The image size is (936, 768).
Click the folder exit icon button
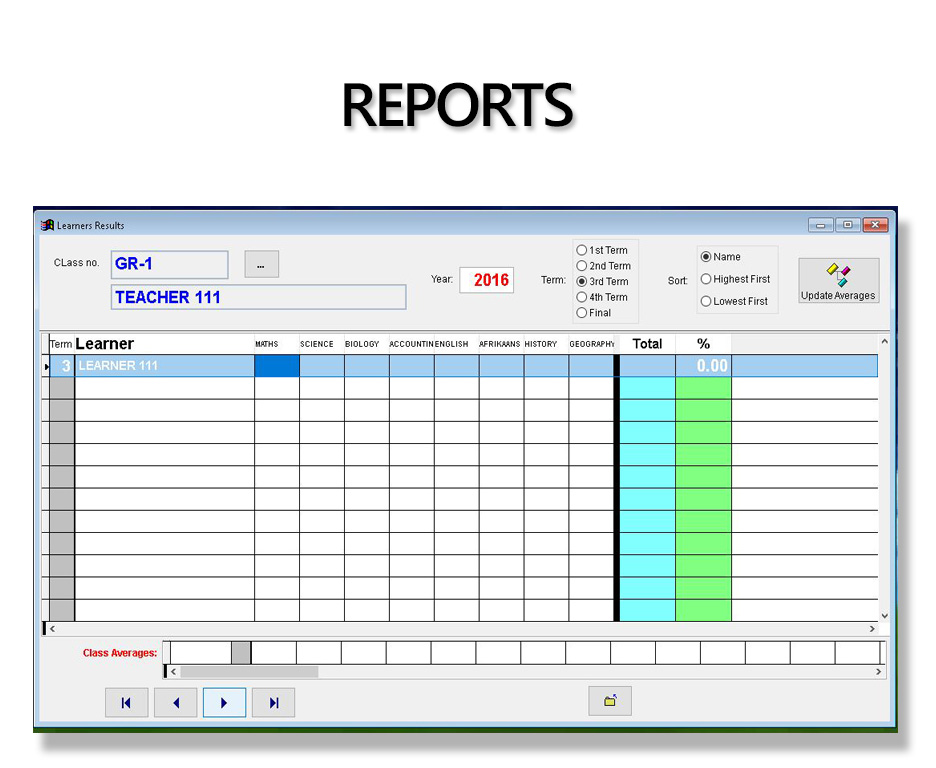(610, 701)
